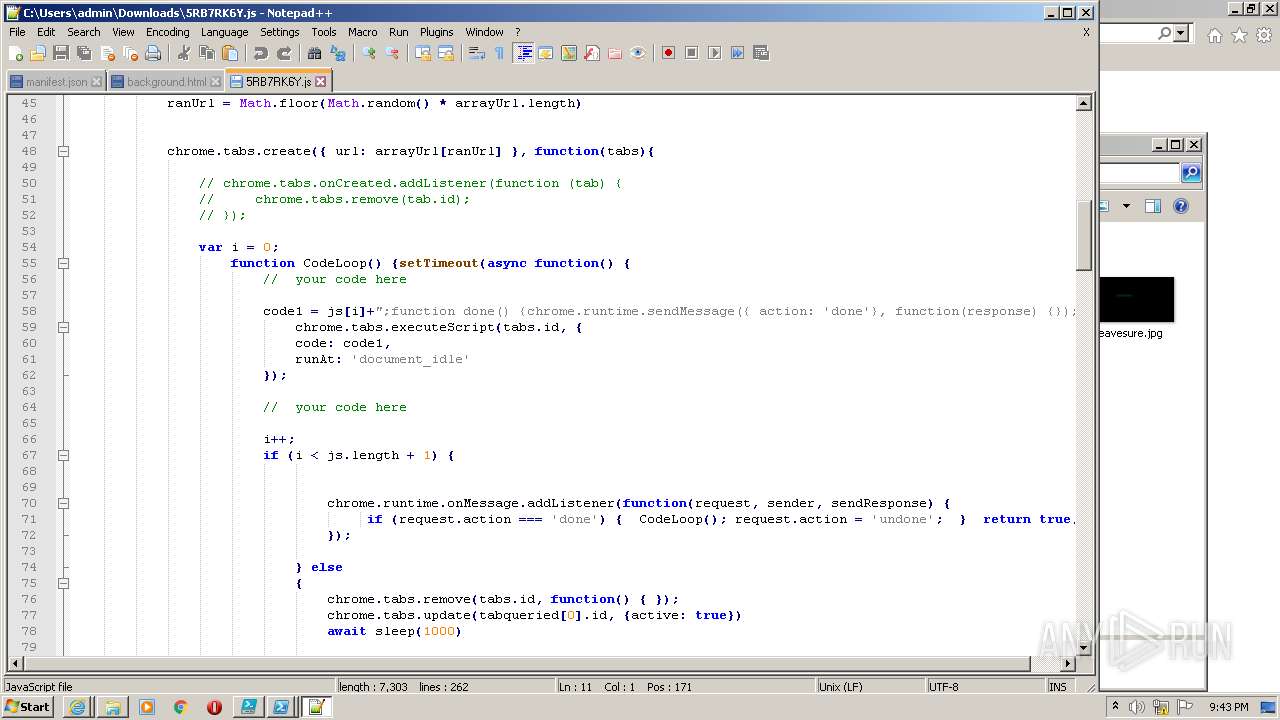The width and height of the screenshot is (1280, 720).
Task: Click the Save All toolbar icon
Action: tap(84, 53)
